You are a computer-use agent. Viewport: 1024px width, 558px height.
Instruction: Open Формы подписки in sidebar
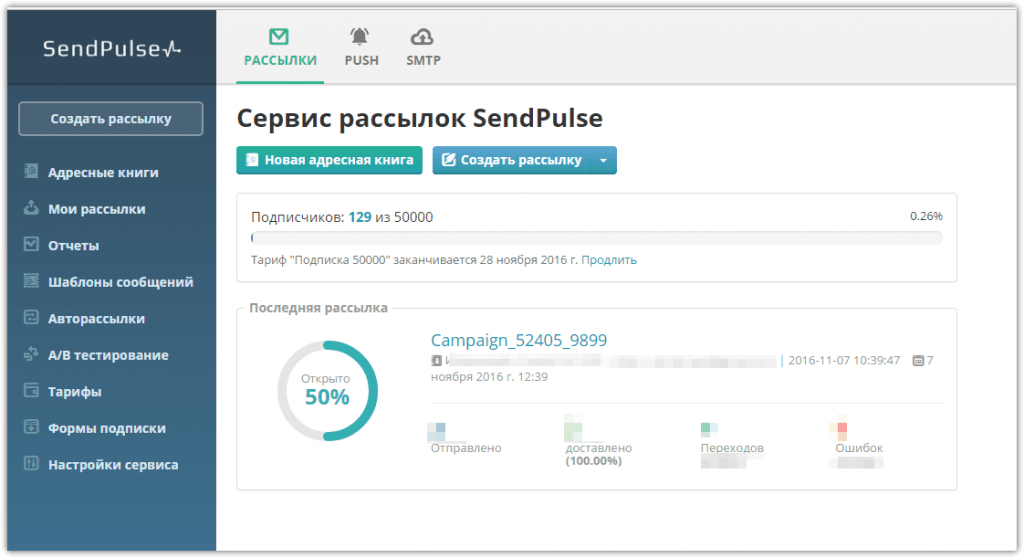pos(107,429)
